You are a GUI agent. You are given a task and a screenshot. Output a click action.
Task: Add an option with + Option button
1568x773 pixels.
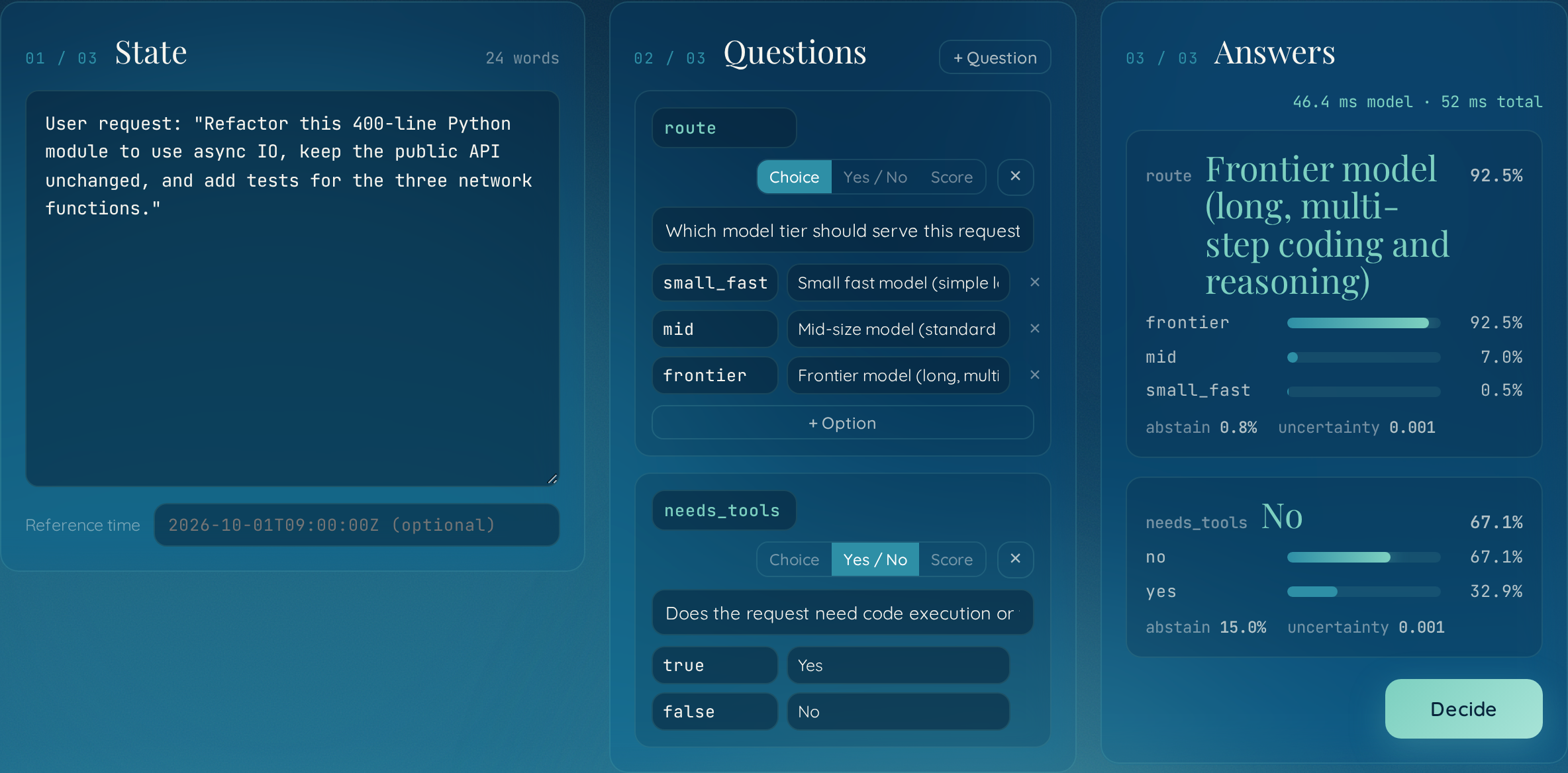pos(842,423)
